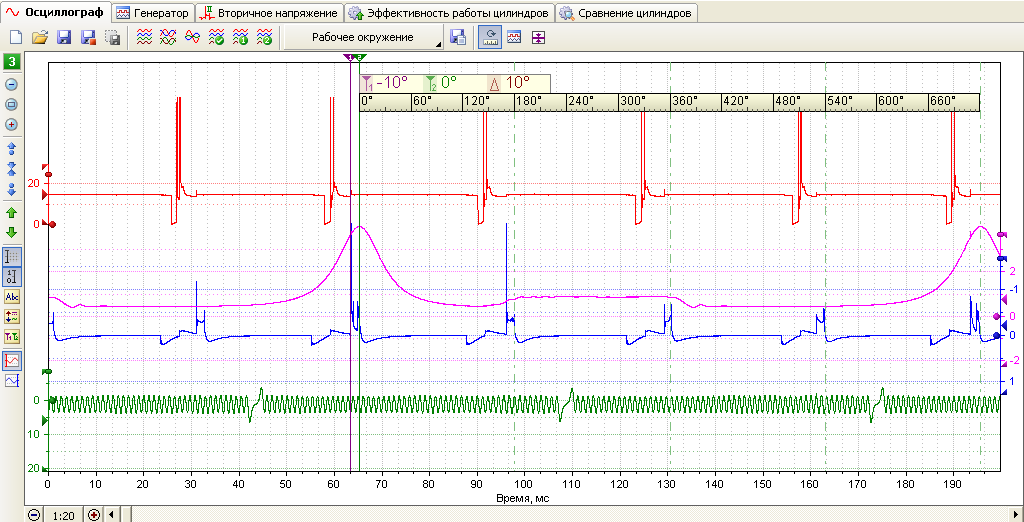Viewport: 1024px width, 522px height.
Task: Toggle the T1 T2 markers button
Action: pos(12,337)
